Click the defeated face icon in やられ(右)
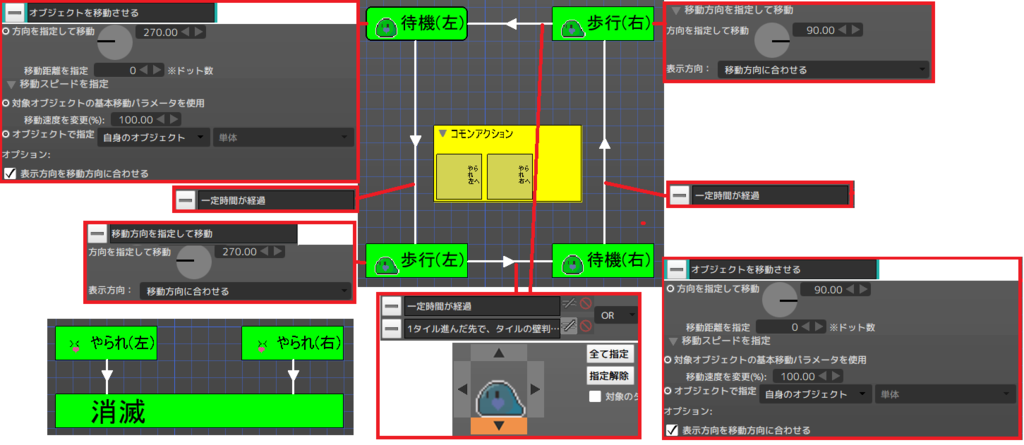 point(262,345)
